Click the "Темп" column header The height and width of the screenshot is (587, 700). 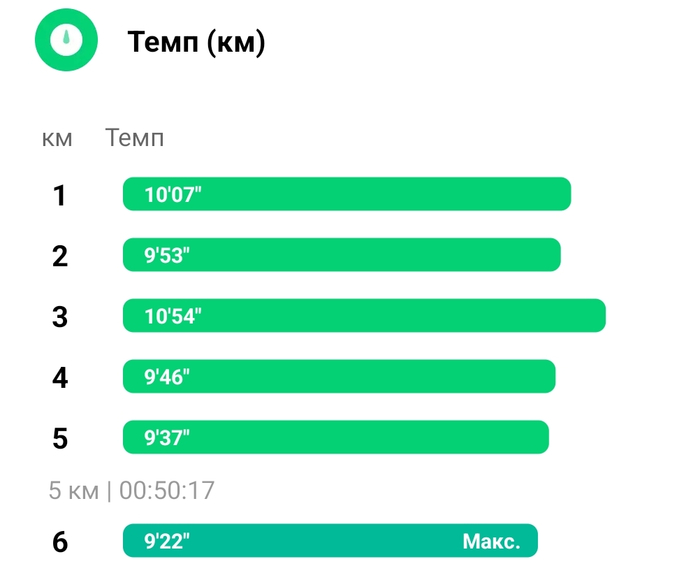pos(135,138)
